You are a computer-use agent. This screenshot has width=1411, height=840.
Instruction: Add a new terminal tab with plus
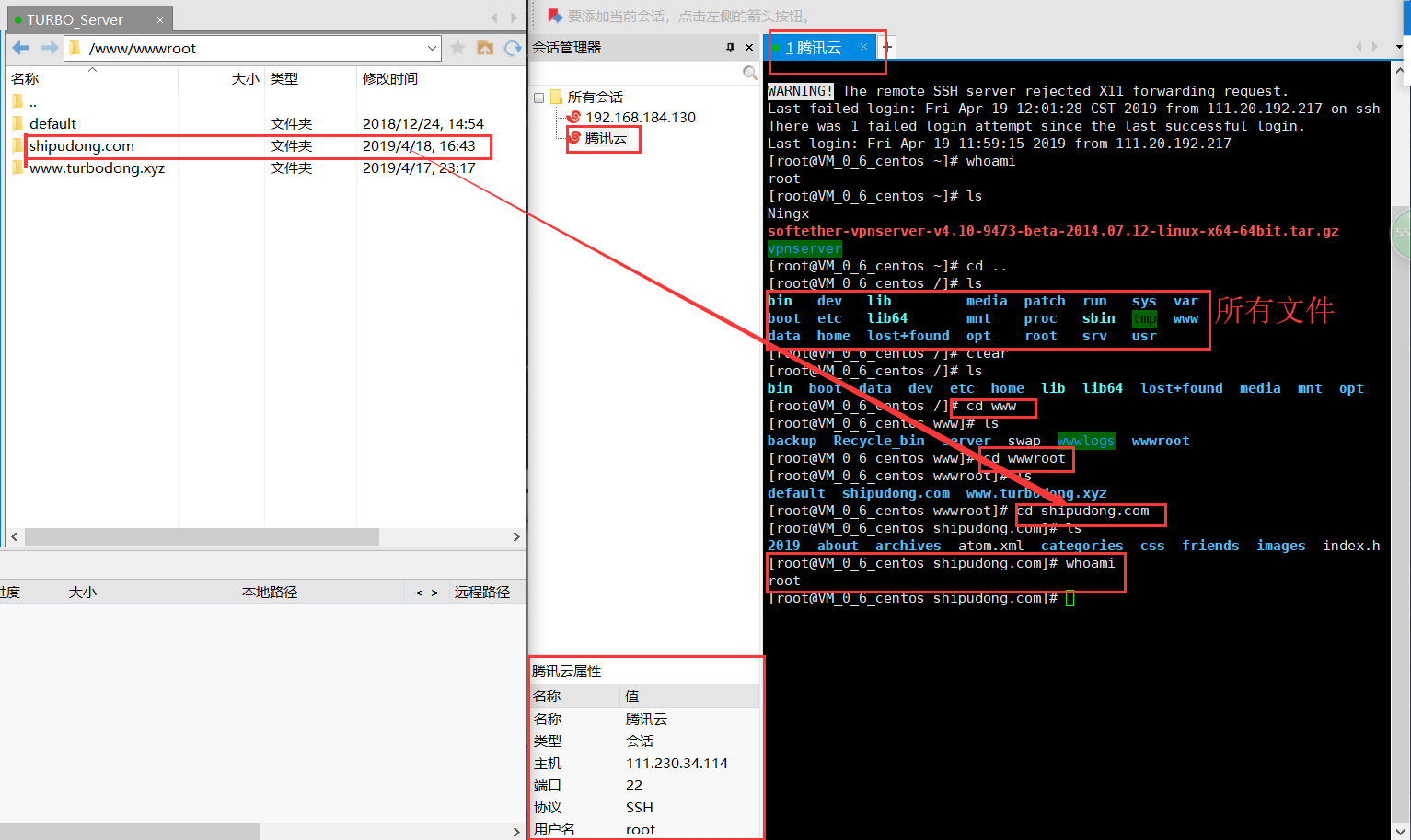click(886, 47)
